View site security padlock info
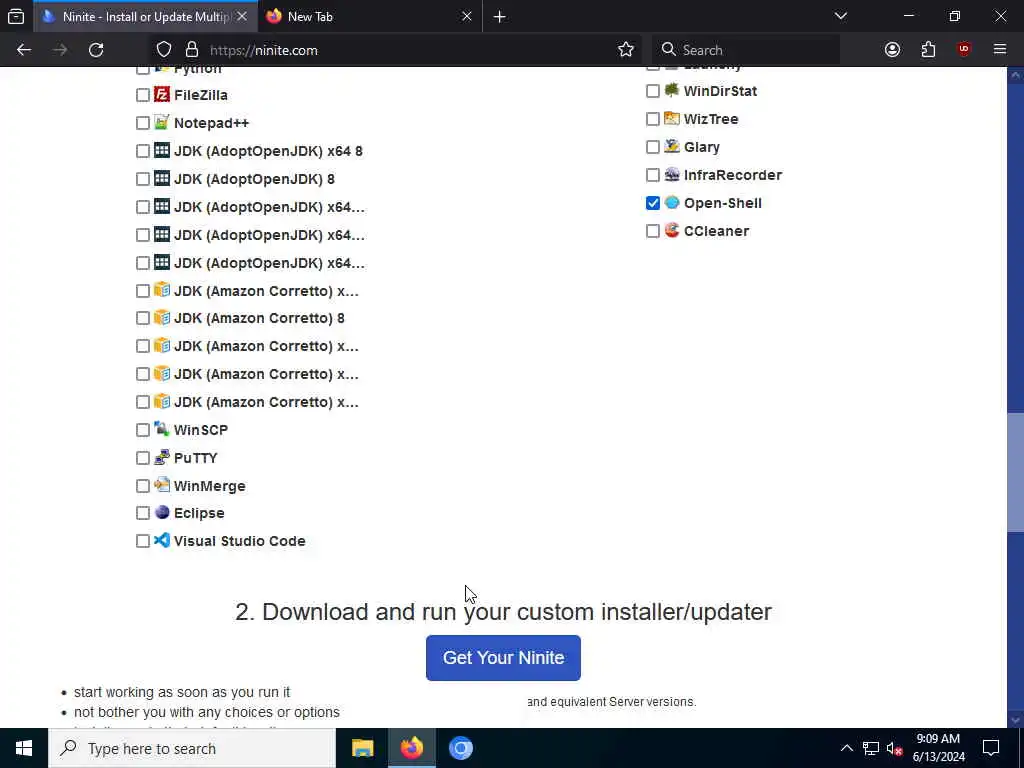Viewport: 1024px width, 768px height. [x=191, y=50]
